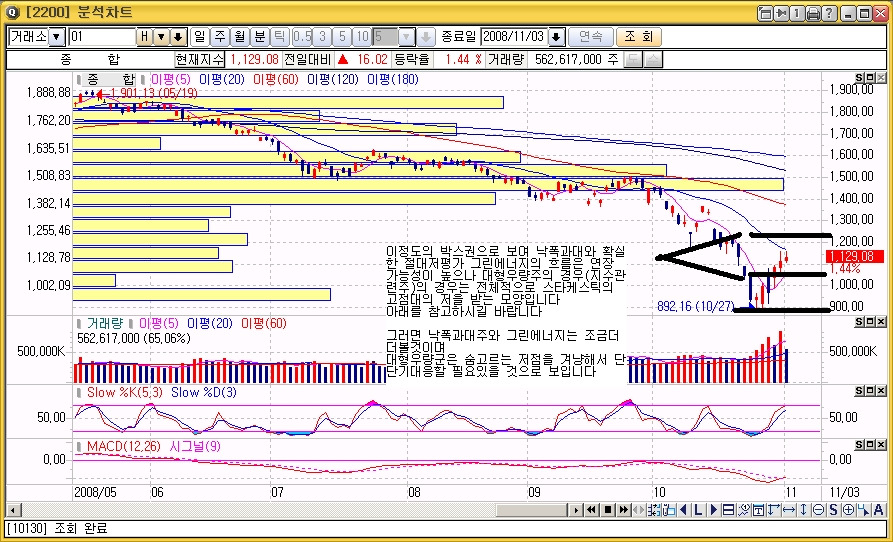
Task: Click the 이평(120) legend label
Action: tap(333, 79)
